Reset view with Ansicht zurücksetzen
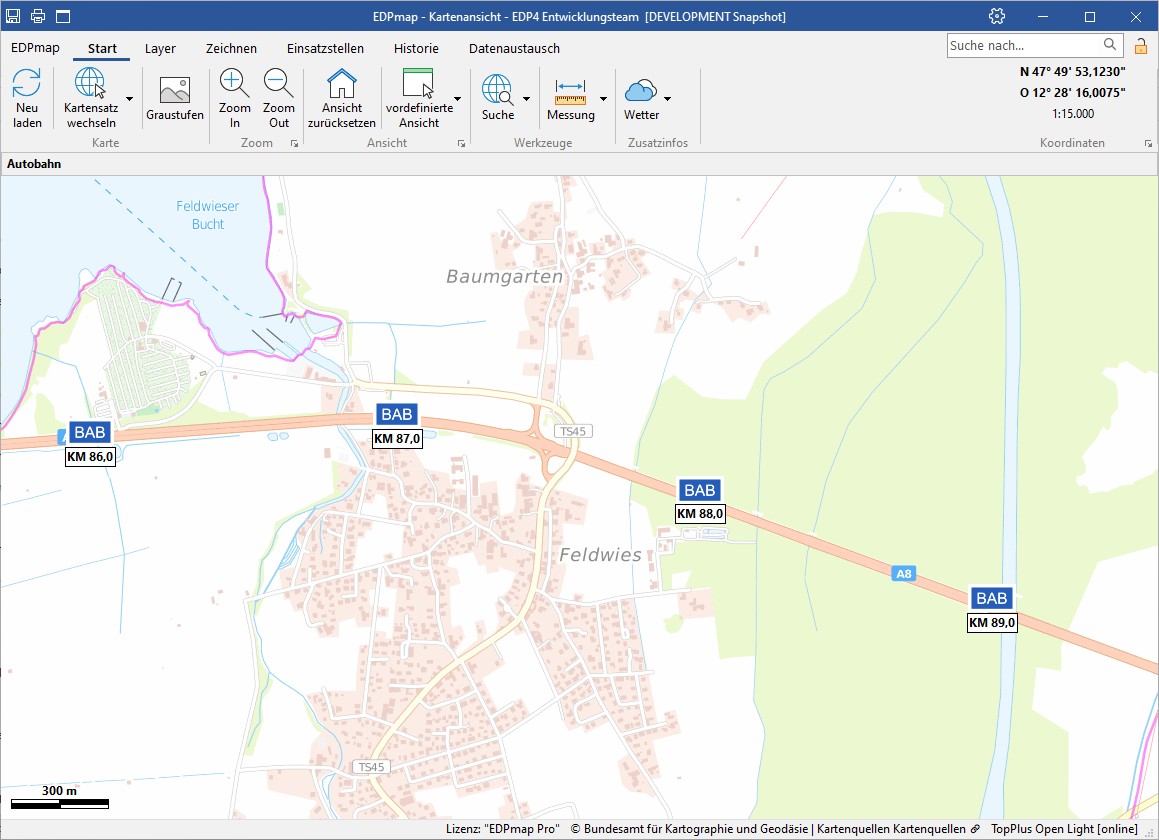The image size is (1159, 840). 342,85
